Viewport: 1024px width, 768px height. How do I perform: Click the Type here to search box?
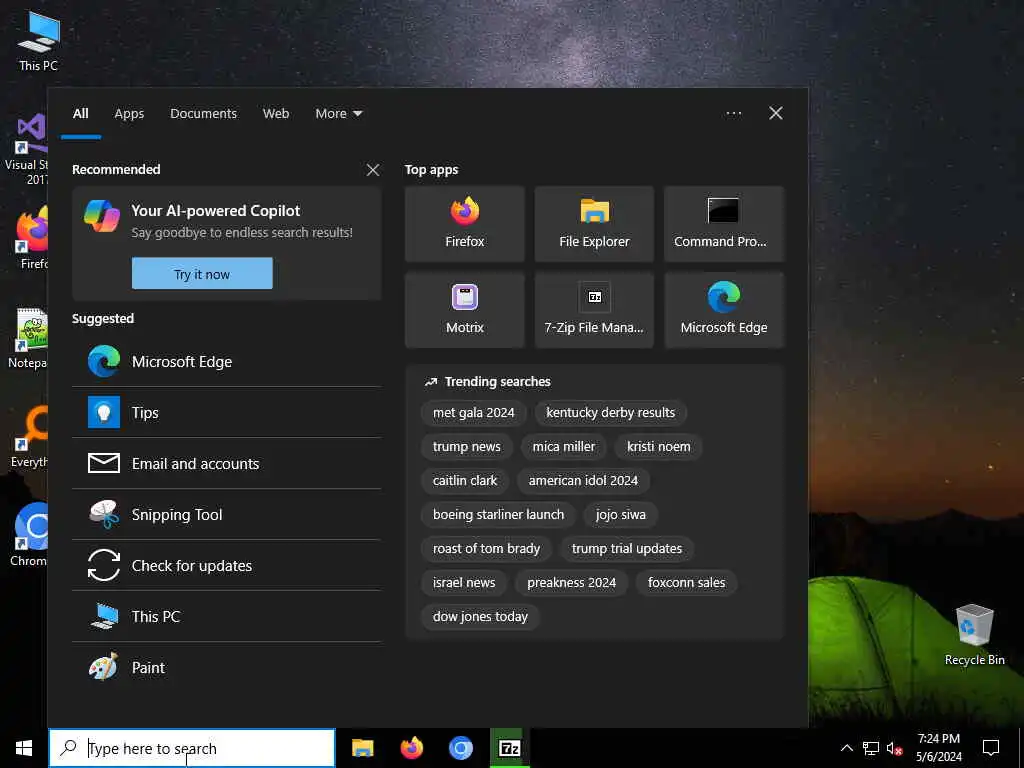192,748
